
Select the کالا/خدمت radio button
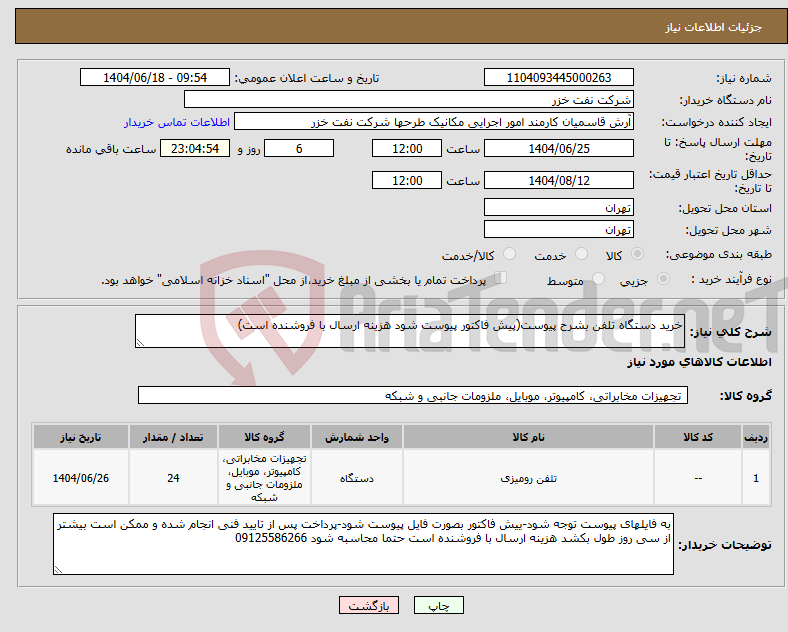point(510,254)
